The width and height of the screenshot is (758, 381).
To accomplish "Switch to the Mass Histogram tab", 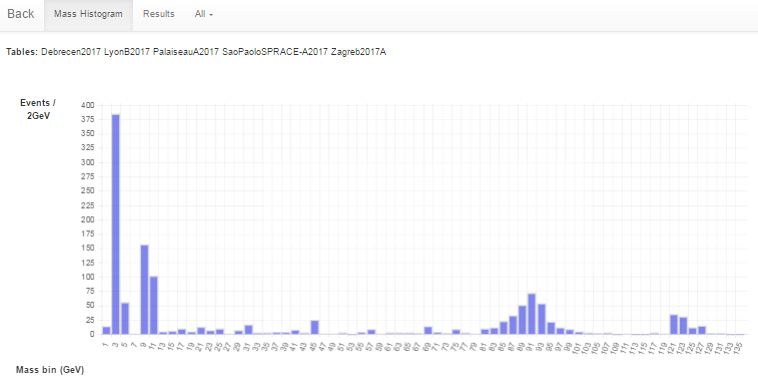I will pos(88,15).
